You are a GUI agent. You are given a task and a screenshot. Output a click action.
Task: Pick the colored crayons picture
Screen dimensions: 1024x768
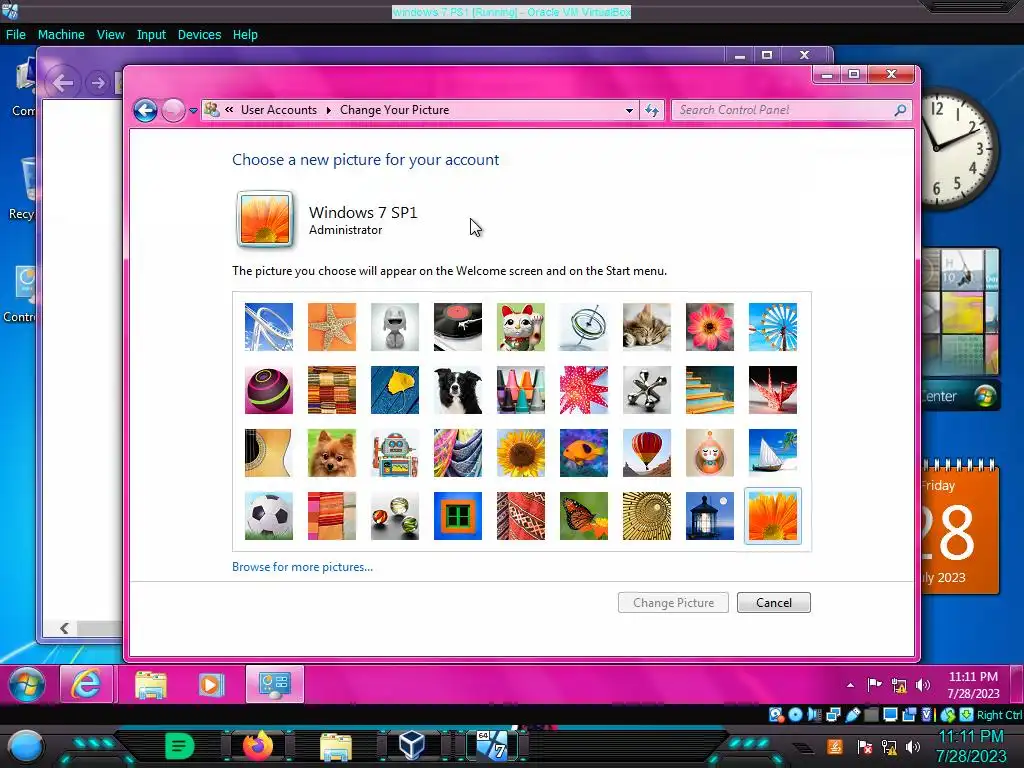520,390
